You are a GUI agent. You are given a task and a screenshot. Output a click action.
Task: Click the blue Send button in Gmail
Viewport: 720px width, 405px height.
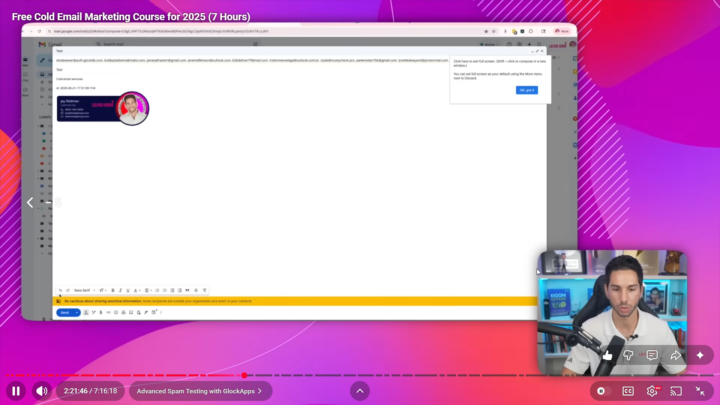(65, 313)
